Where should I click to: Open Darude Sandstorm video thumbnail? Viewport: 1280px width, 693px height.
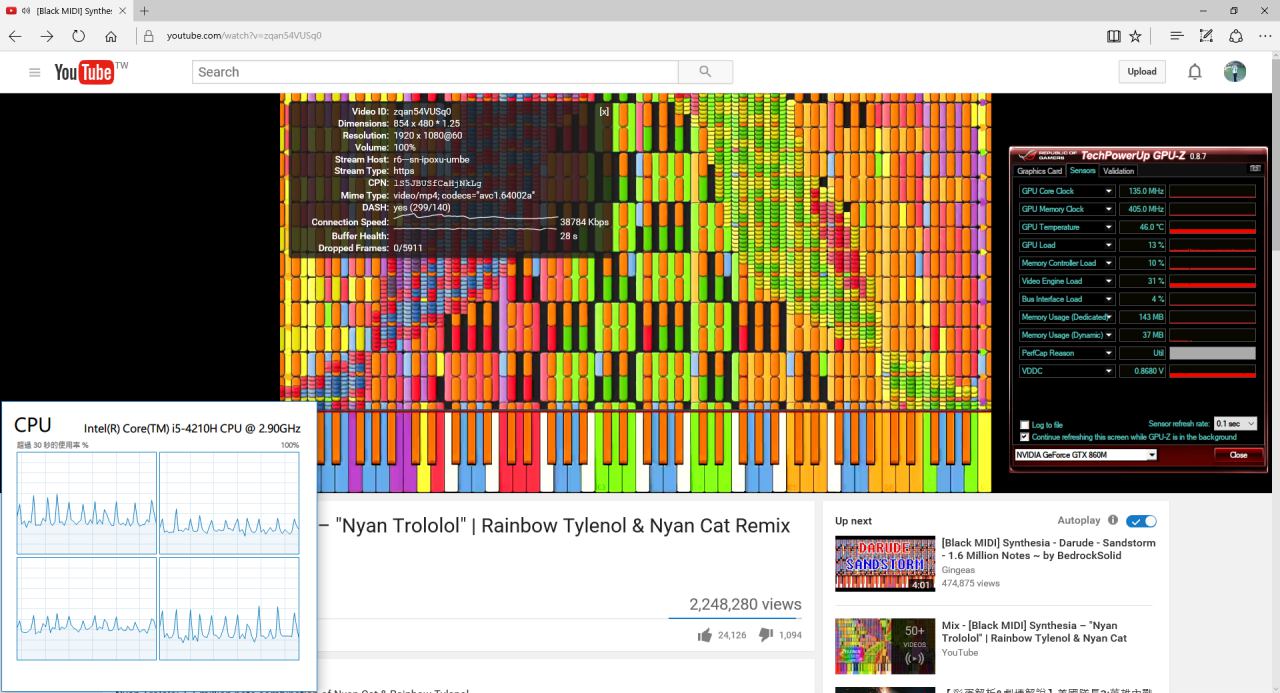(x=885, y=564)
